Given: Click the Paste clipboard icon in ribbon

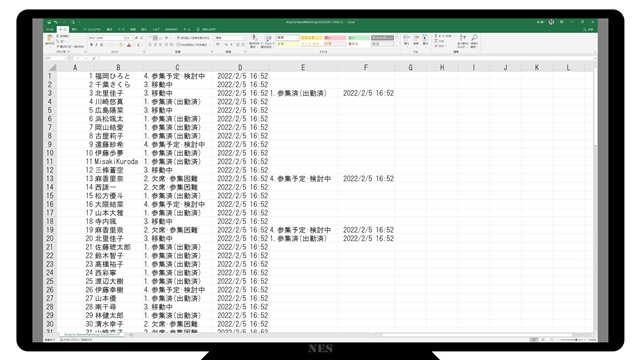Looking at the screenshot, I should [x=50, y=39].
